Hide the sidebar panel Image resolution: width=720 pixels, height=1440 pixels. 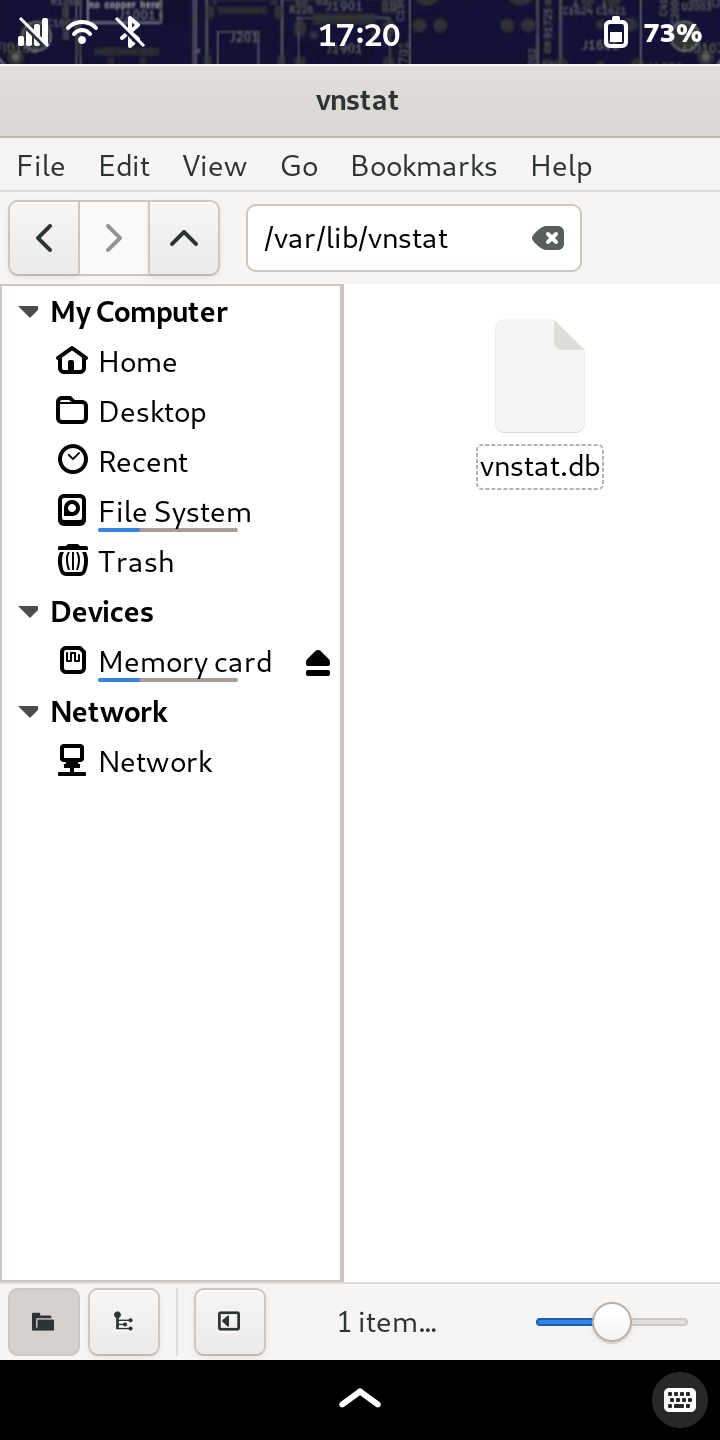point(230,1322)
